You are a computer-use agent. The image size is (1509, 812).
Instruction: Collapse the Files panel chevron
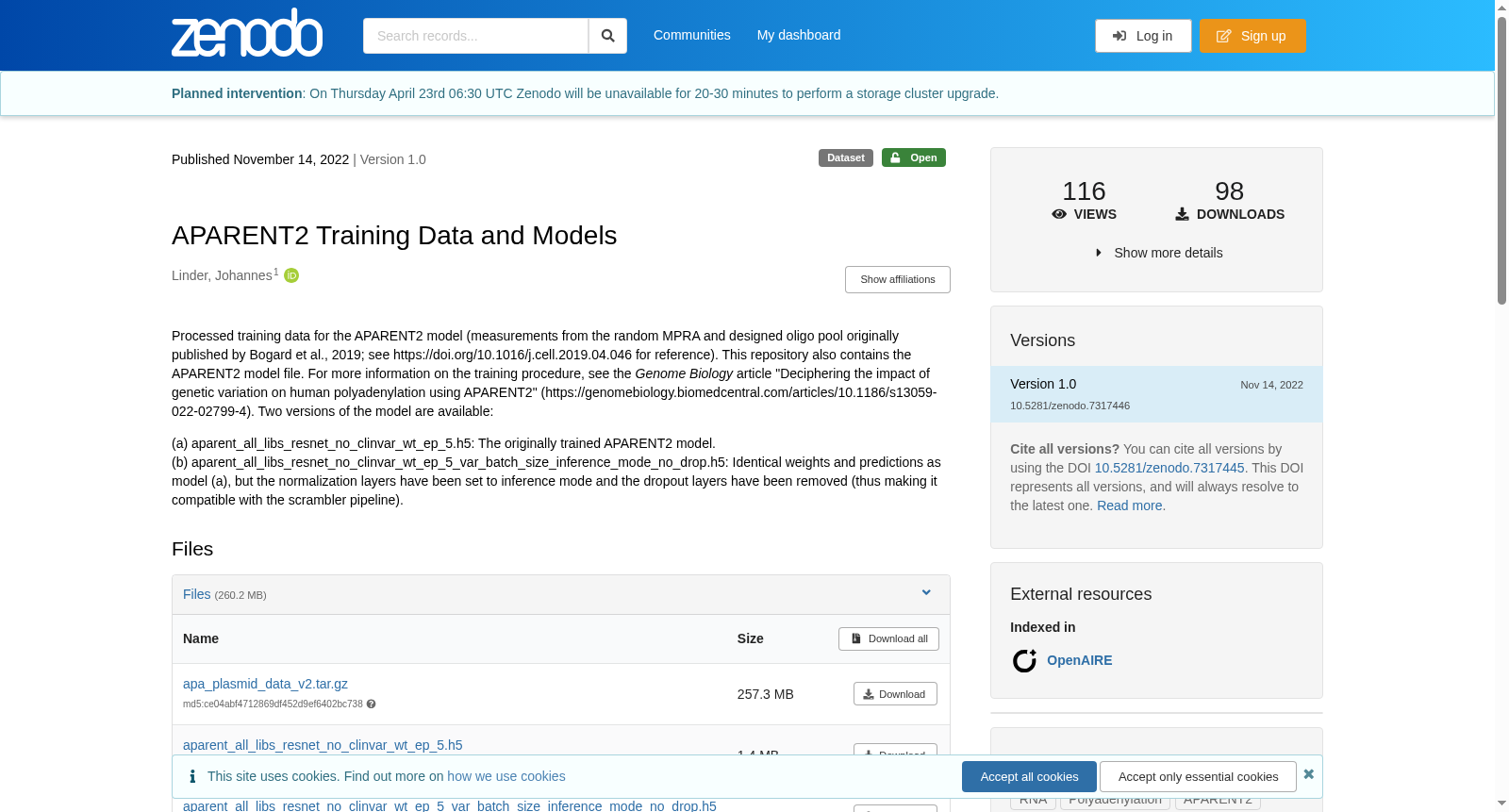coord(926,592)
